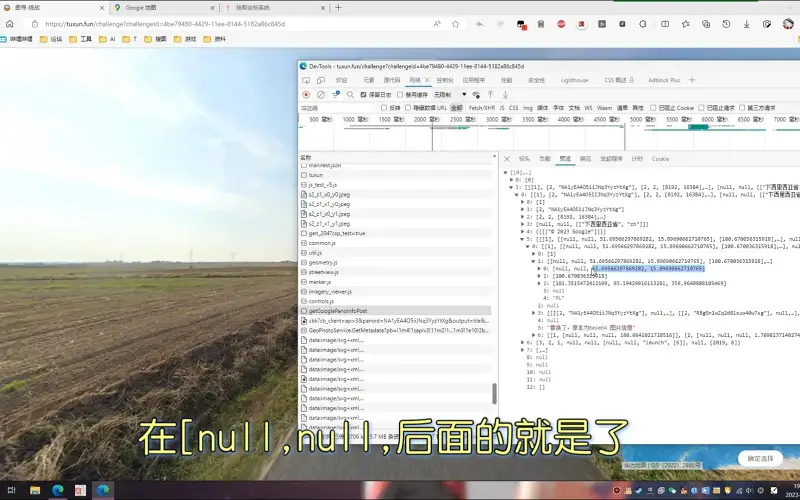This screenshot has width=800, height=500.
Task: Select the getGooglePanoInfoPost request
Action: pos(338,311)
